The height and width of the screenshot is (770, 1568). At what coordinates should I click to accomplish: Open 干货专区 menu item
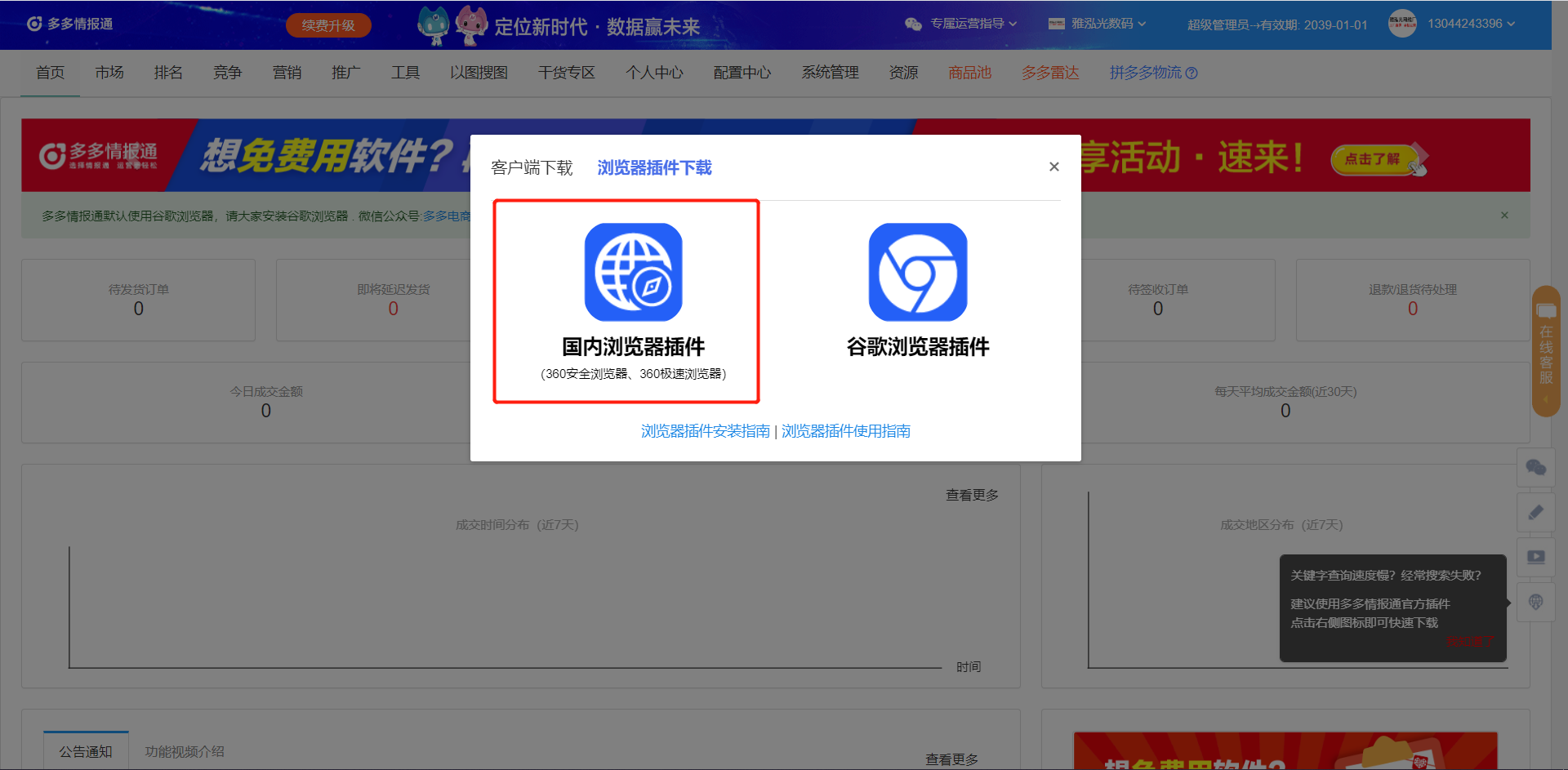pyautogui.click(x=567, y=73)
